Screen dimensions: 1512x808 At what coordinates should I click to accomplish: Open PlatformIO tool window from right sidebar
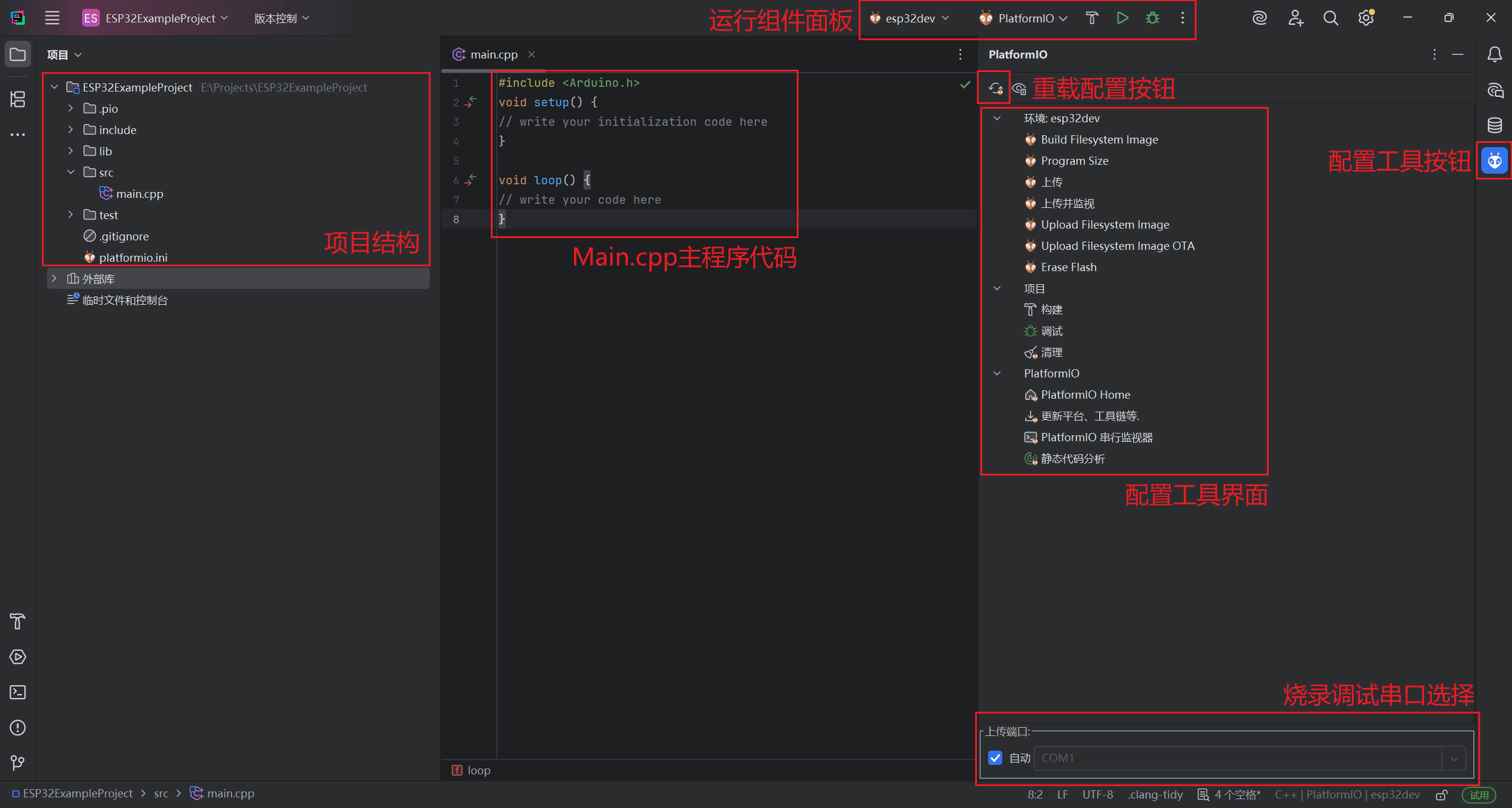[x=1494, y=161]
